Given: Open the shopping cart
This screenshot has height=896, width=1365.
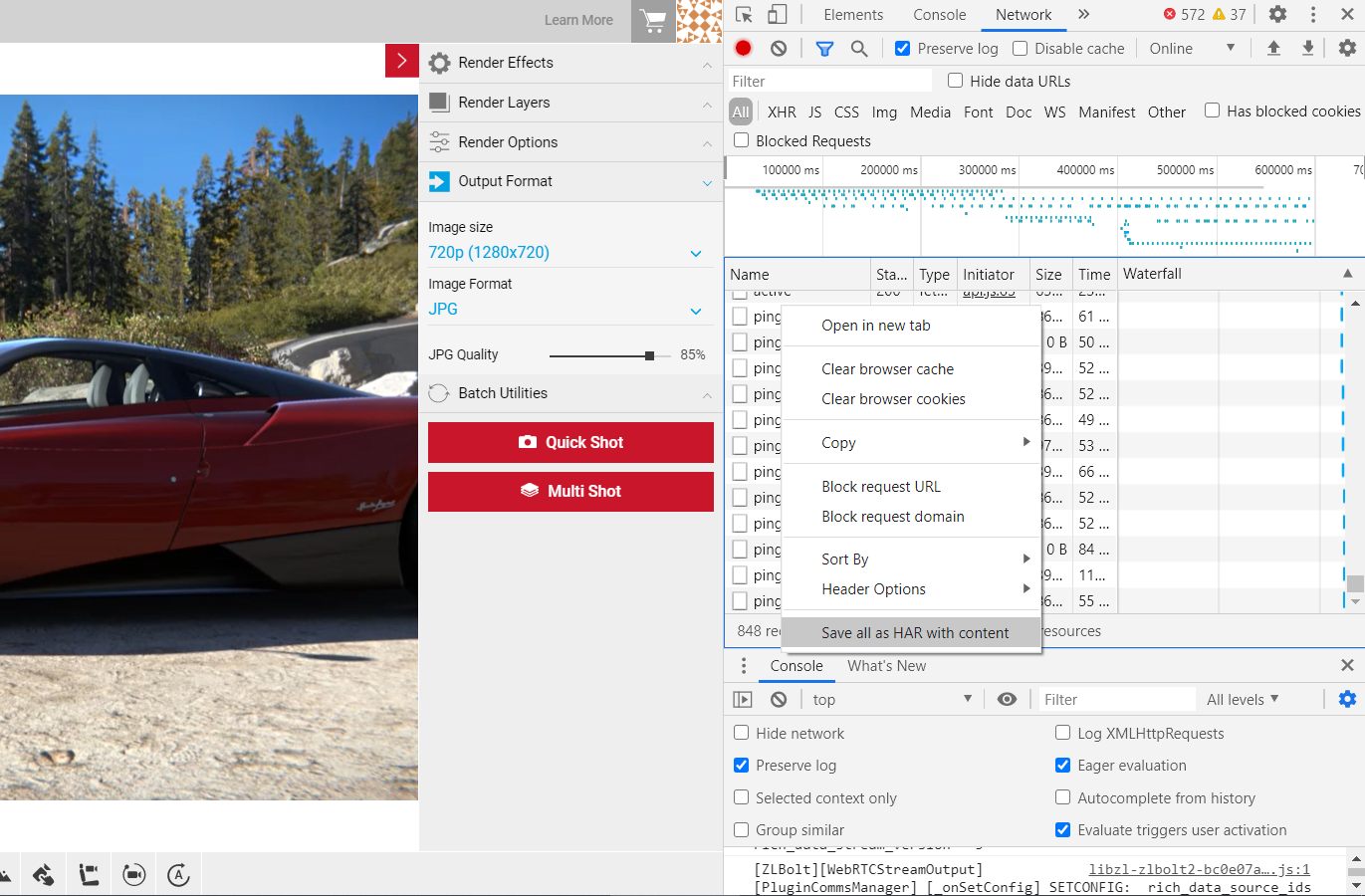Looking at the screenshot, I should pyautogui.click(x=653, y=21).
